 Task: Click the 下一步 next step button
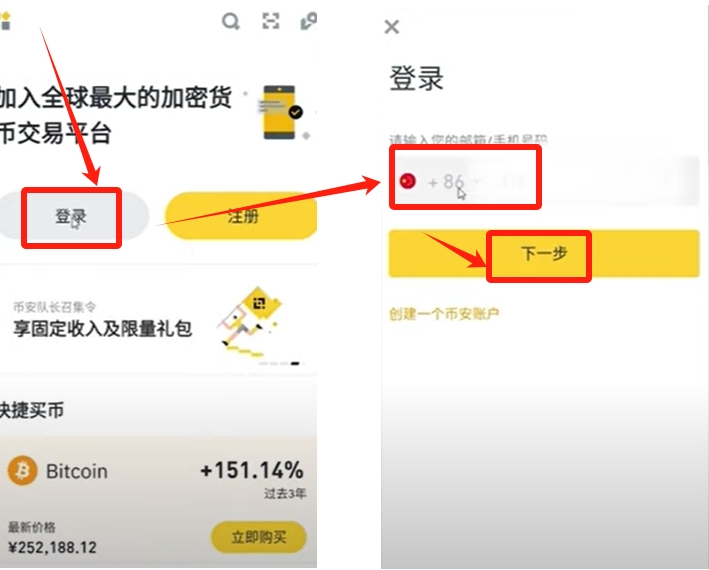(544, 253)
